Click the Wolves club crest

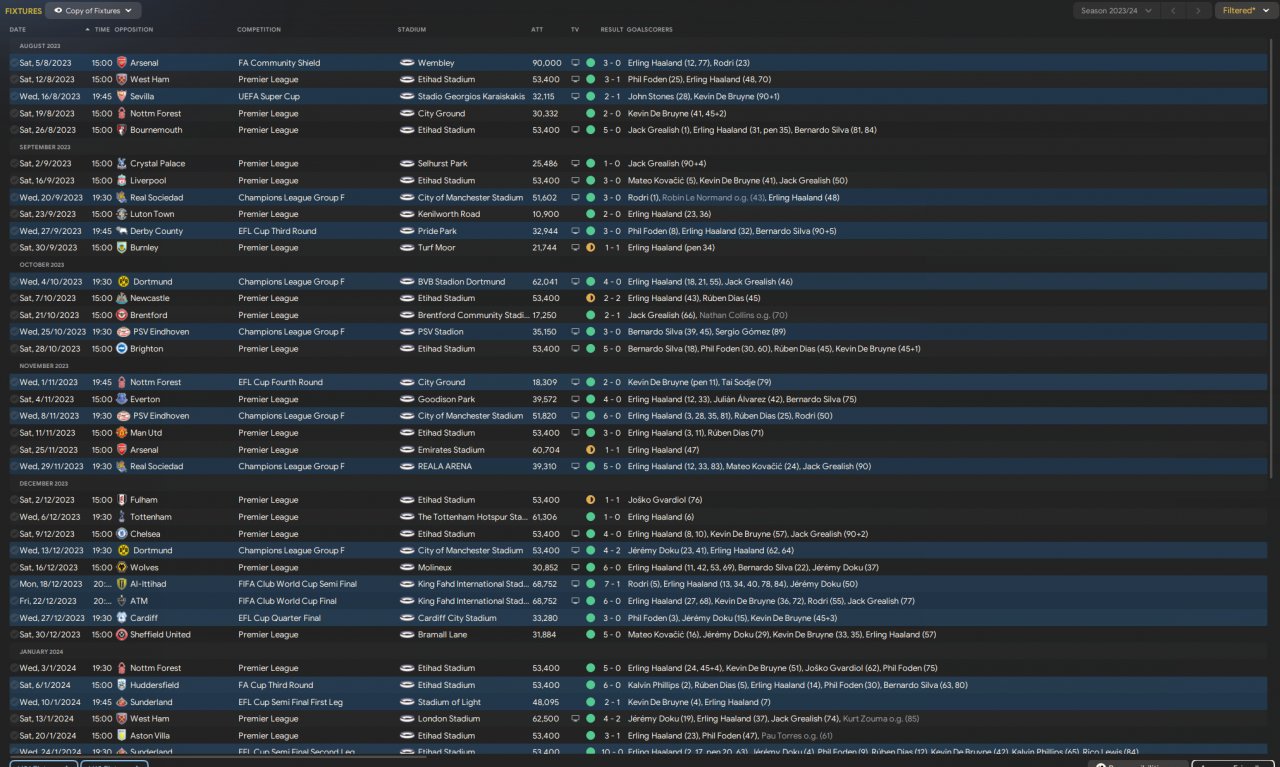[x=122, y=567]
